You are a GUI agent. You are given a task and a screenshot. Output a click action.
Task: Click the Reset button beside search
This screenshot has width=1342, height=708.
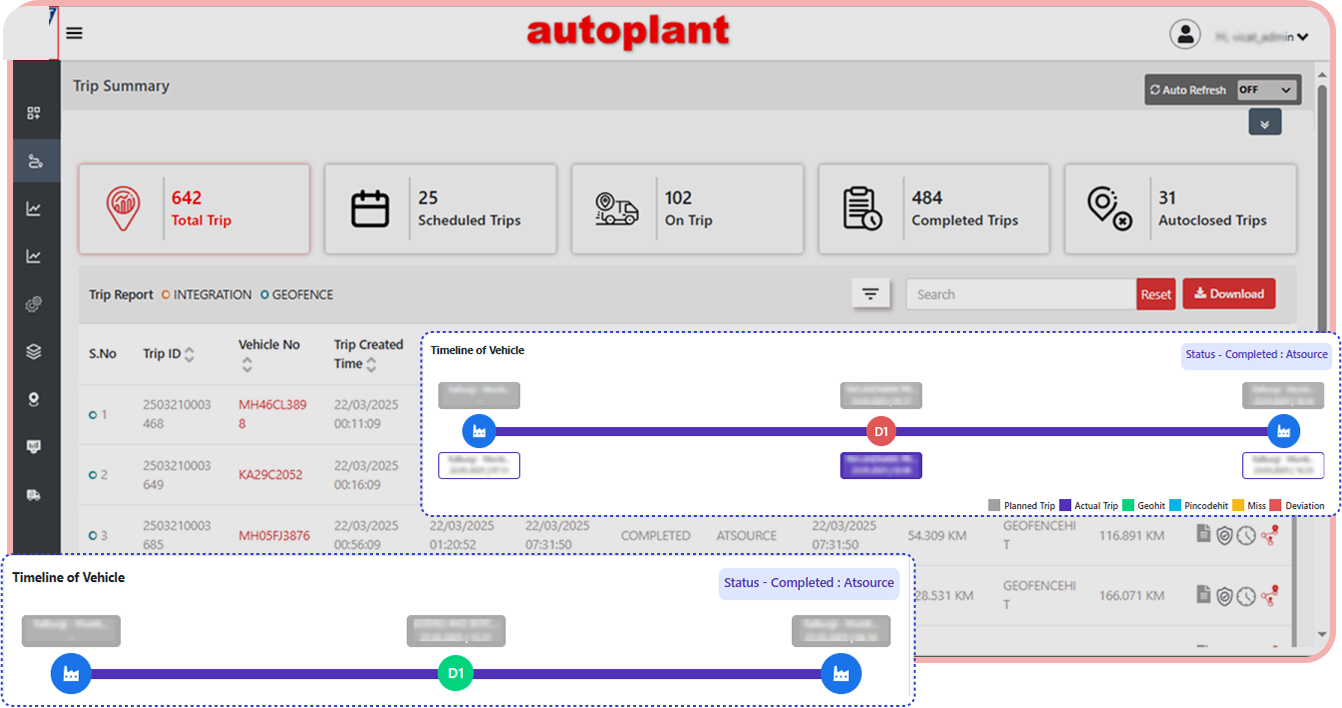[x=1156, y=294]
